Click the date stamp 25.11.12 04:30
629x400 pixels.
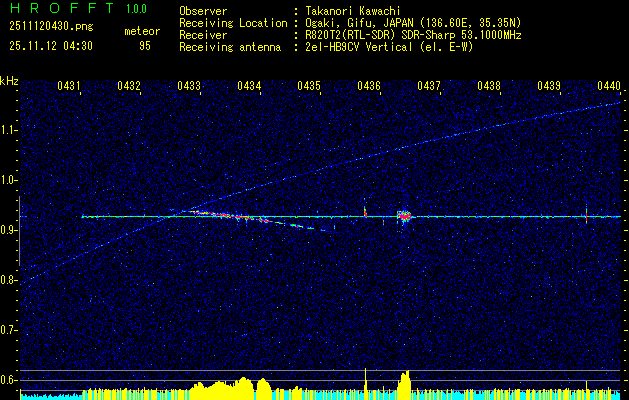click(51, 46)
